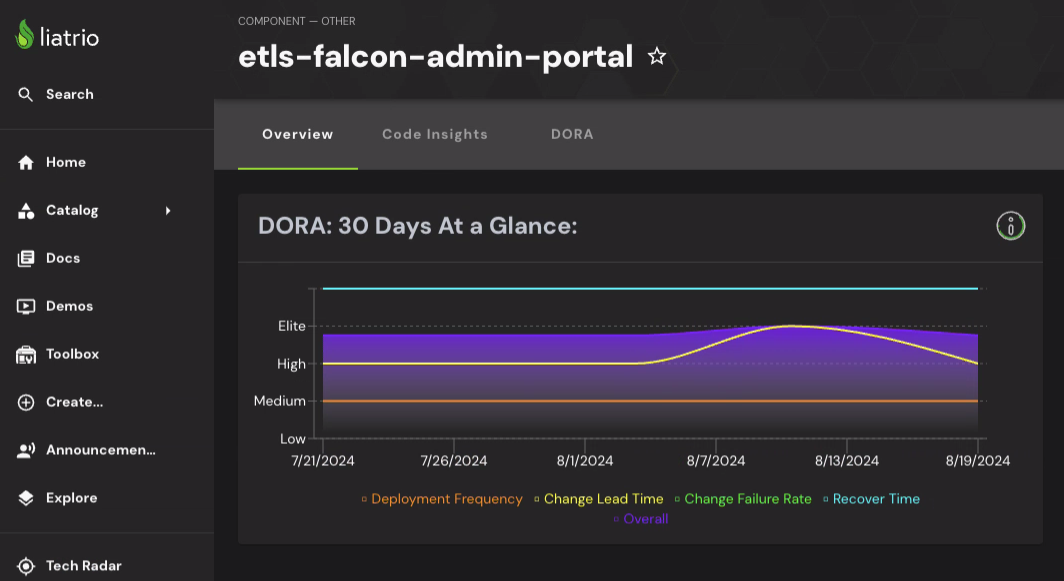Click the Liatrio flame logo
The image size is (1064, 581).
click(24, 35)
